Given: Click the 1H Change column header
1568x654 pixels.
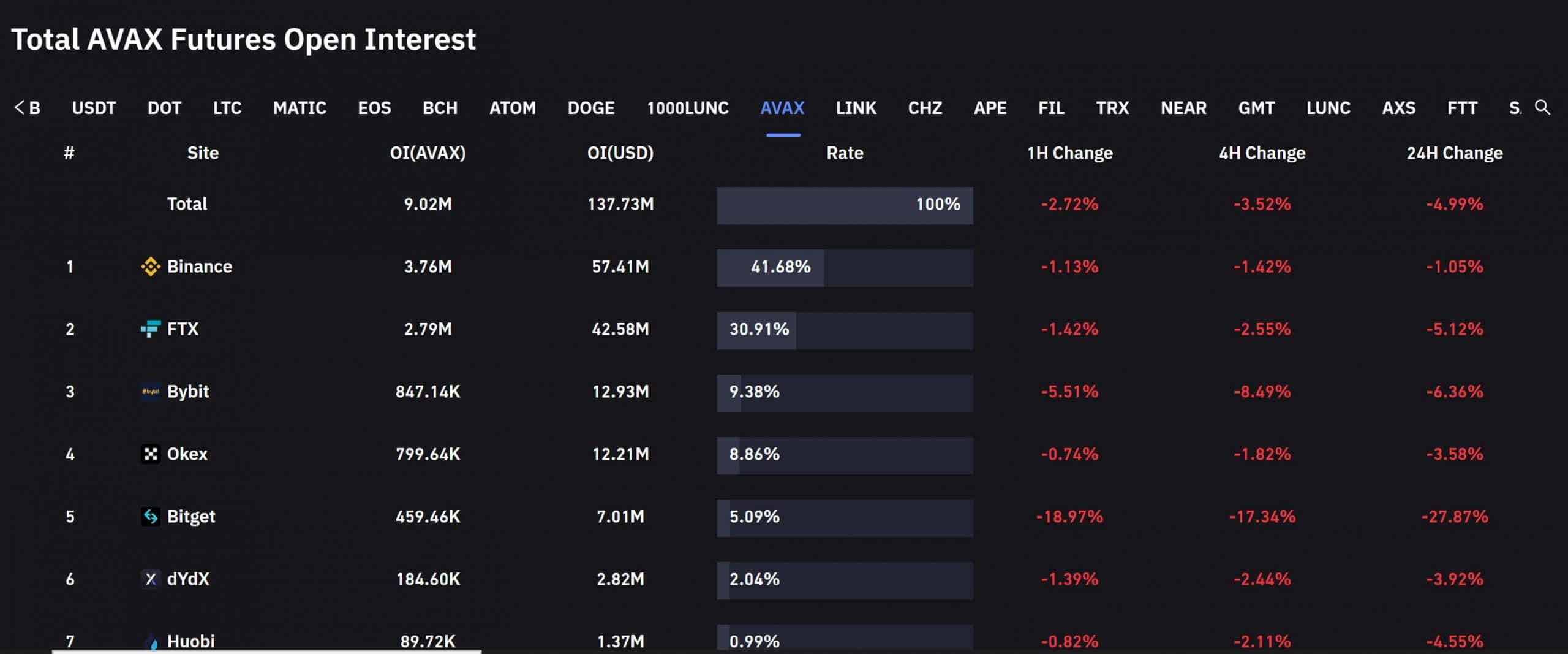Looking at the screenshot, I should point(1069,153).
